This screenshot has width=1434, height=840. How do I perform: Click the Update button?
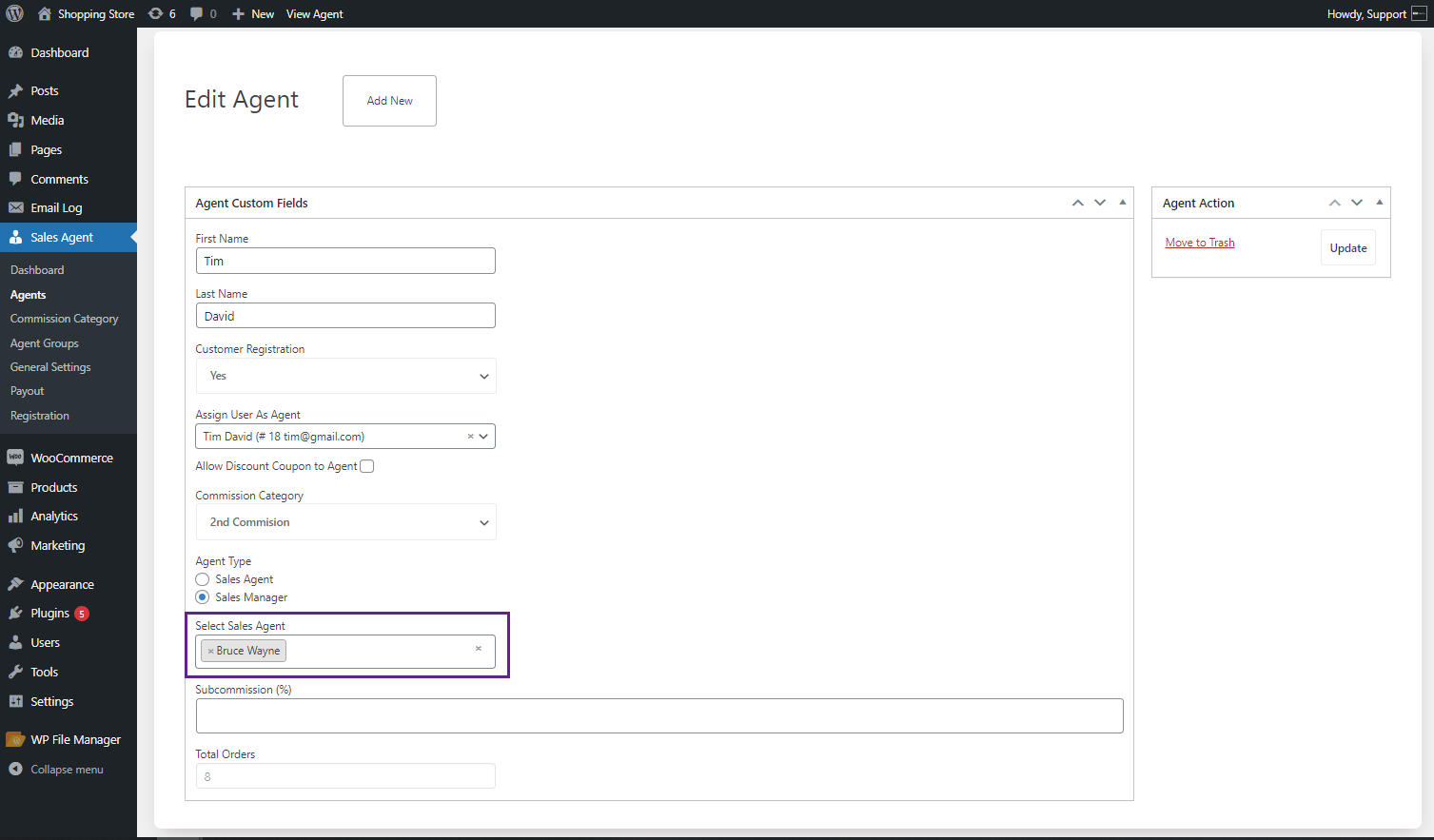coord(1348,248)
